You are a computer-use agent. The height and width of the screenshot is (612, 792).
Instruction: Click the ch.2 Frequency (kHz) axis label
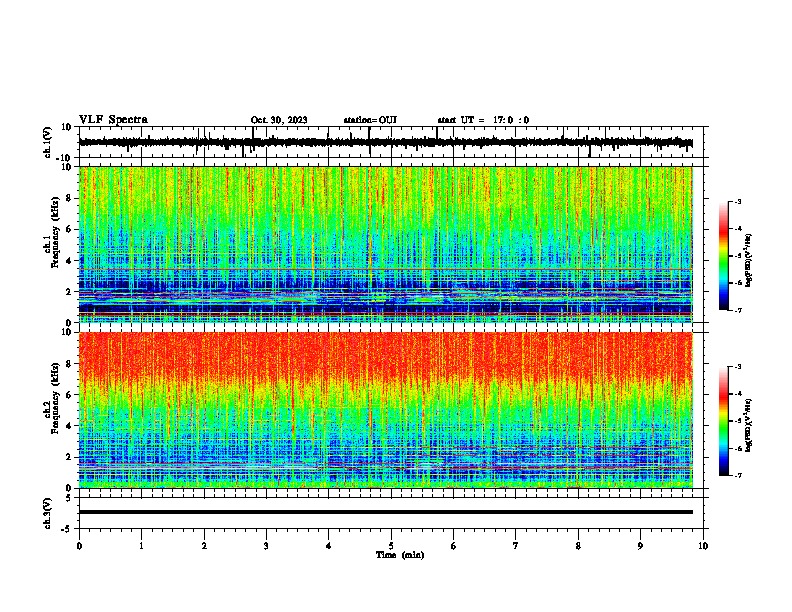pyautogui.click(x=51, y=398)
